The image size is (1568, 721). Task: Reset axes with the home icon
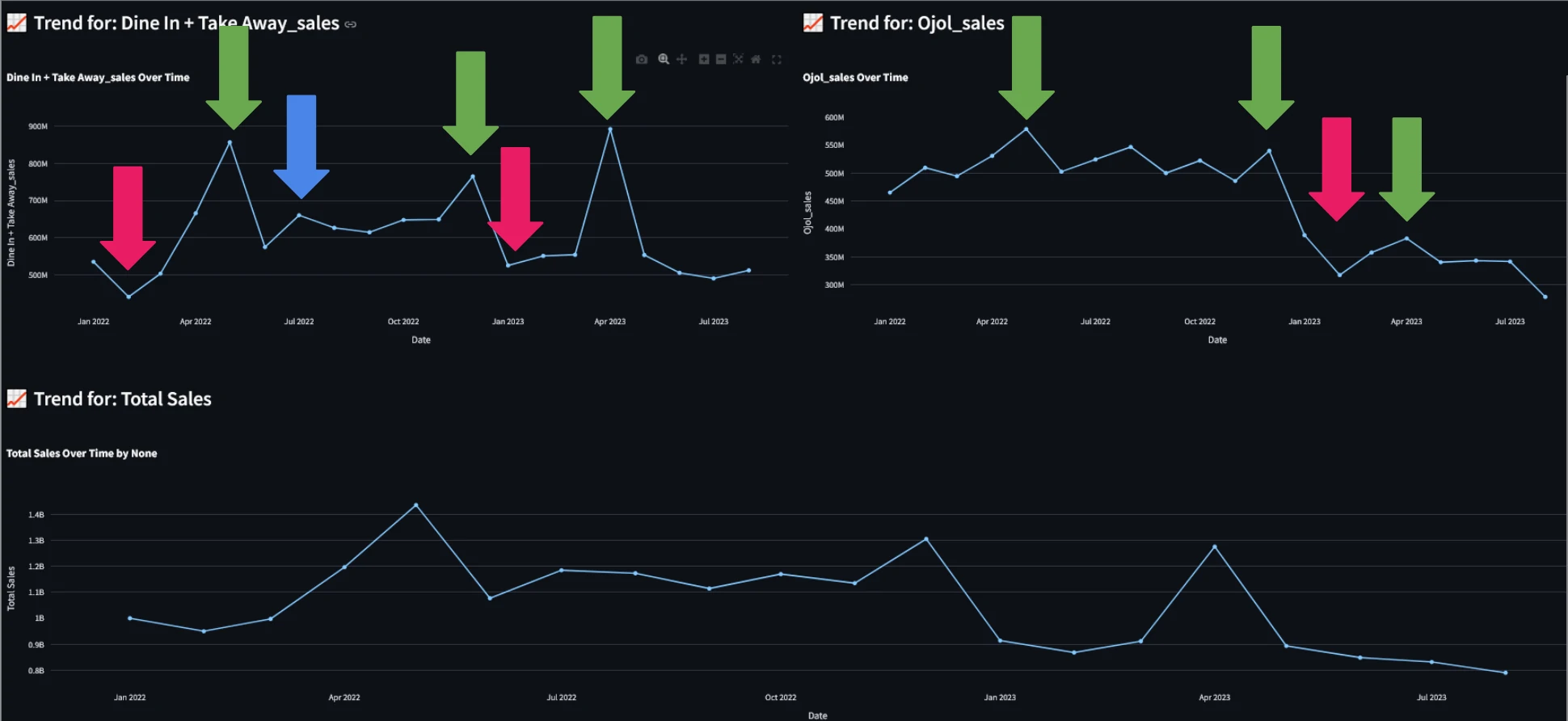[x=756, y=59]
